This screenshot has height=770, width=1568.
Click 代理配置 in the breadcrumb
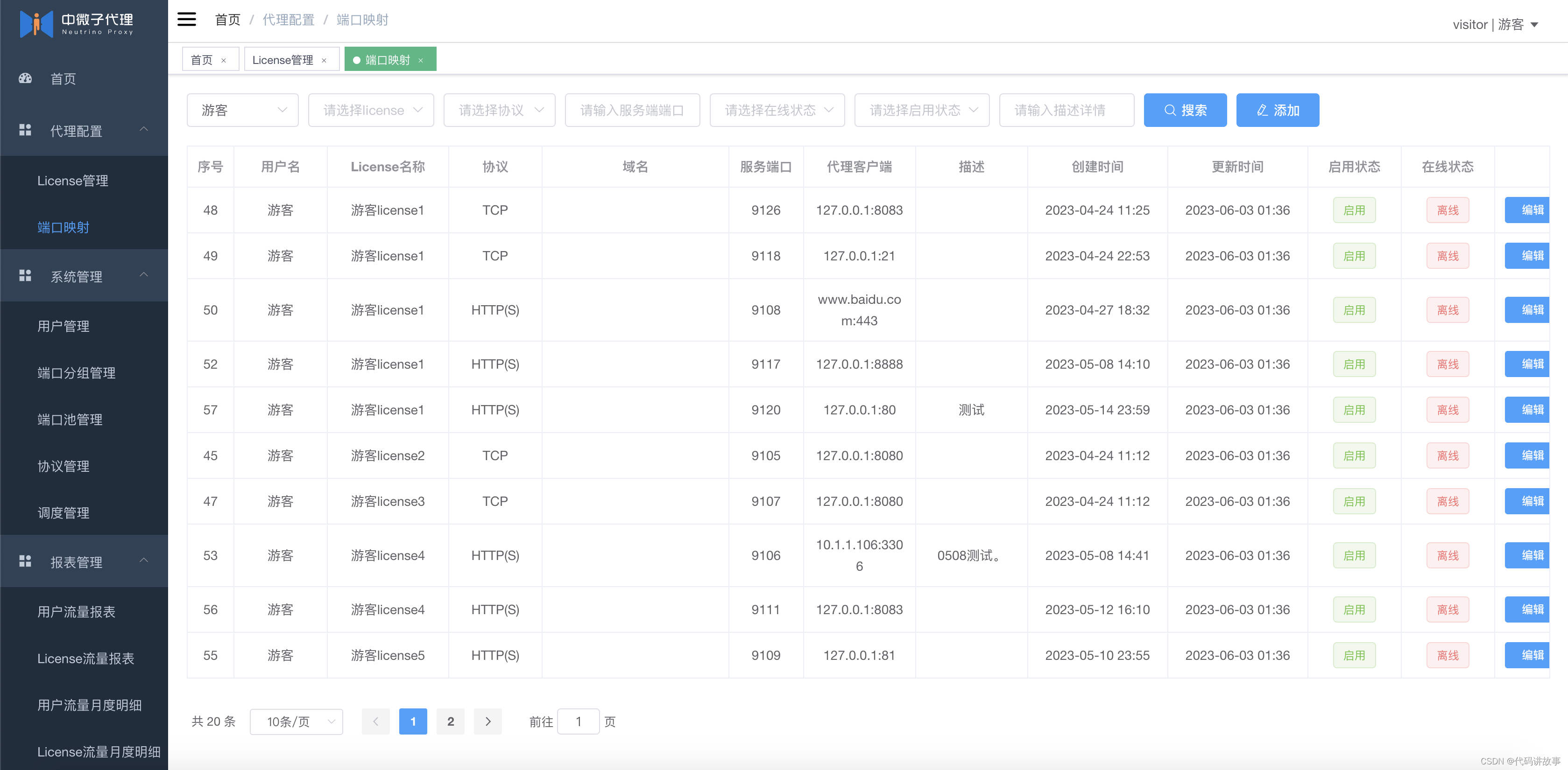(x=289, y=20)
